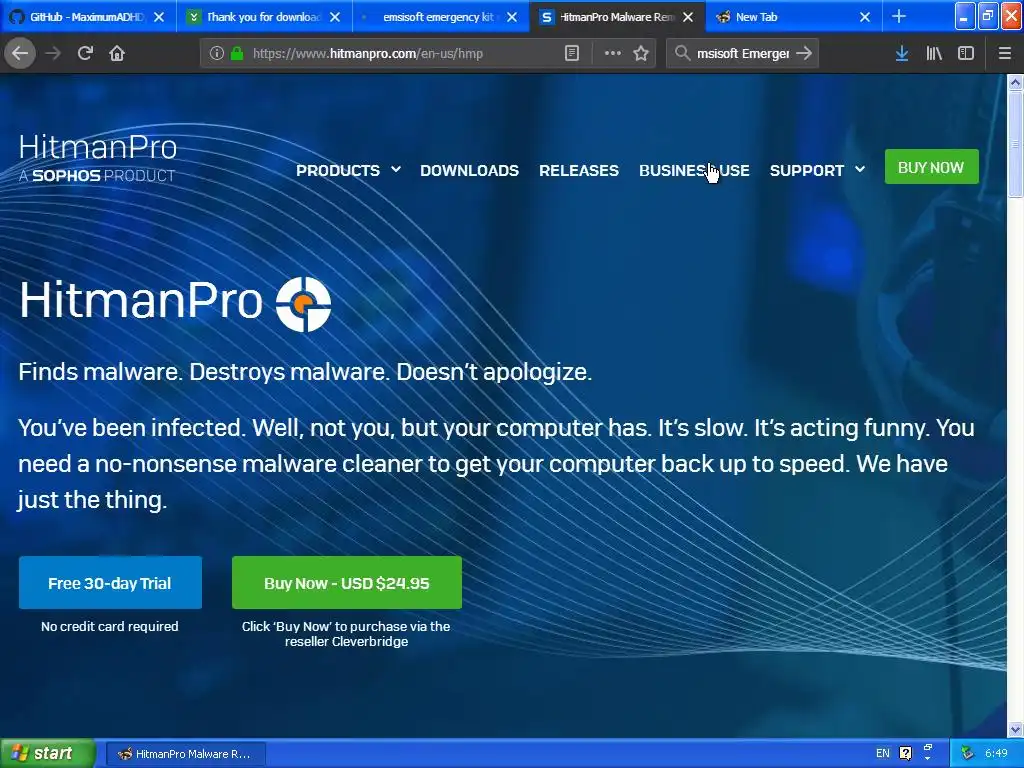Click the HitmanPro crosshair logo icon
Image resolution: width=1024 pixels, height=768 pixels.
tap(304, 304)
